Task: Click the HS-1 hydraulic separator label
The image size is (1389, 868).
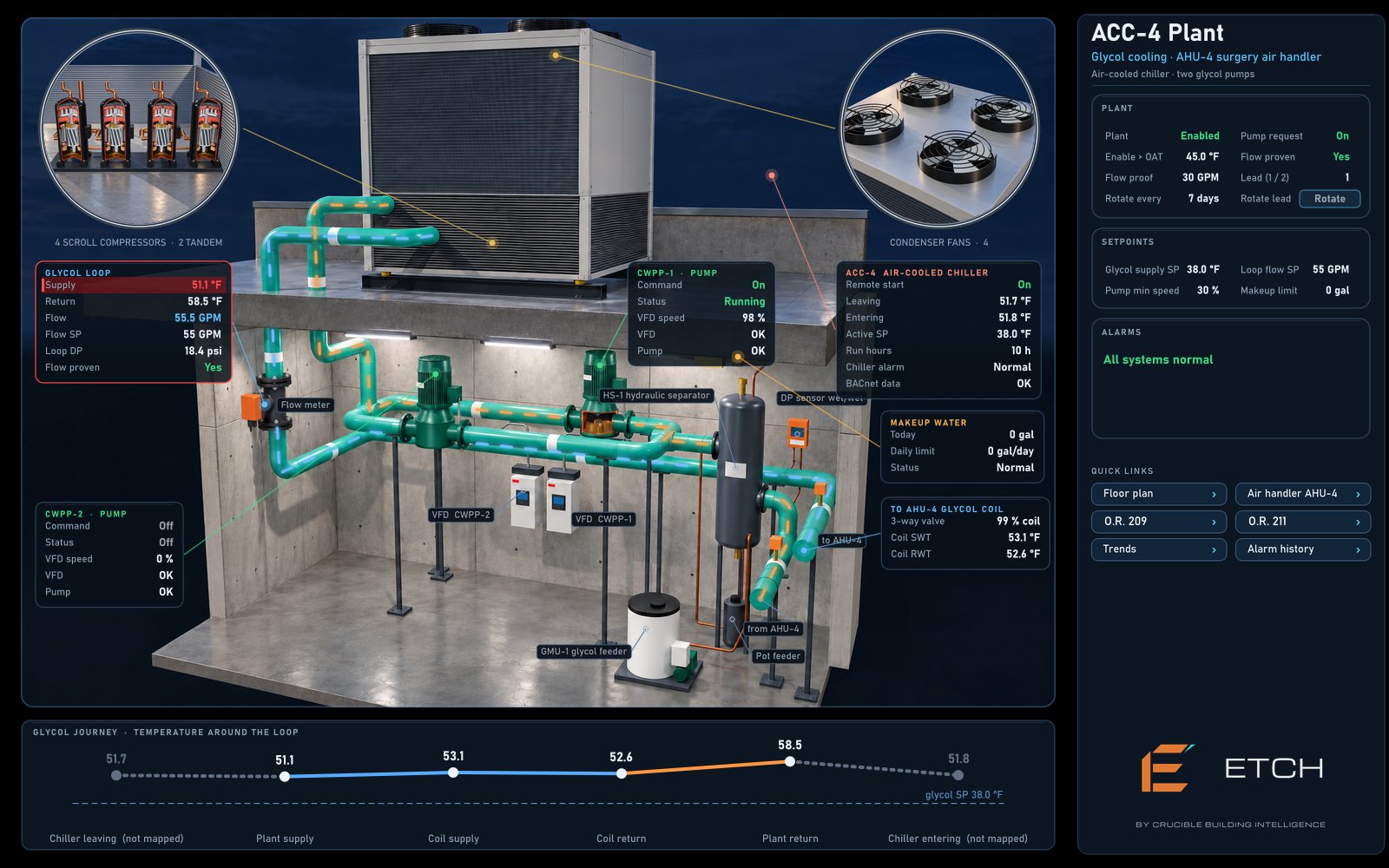Action: [x=656, y=396]
